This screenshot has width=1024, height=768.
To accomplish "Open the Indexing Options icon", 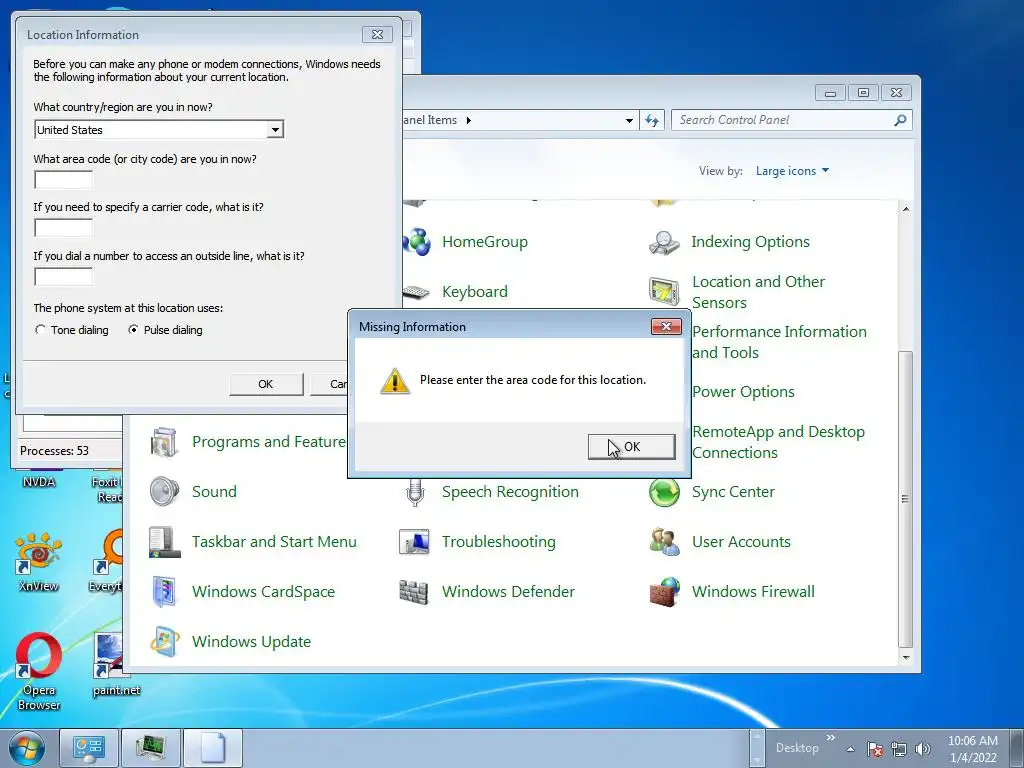I will [x=664, y=242].
